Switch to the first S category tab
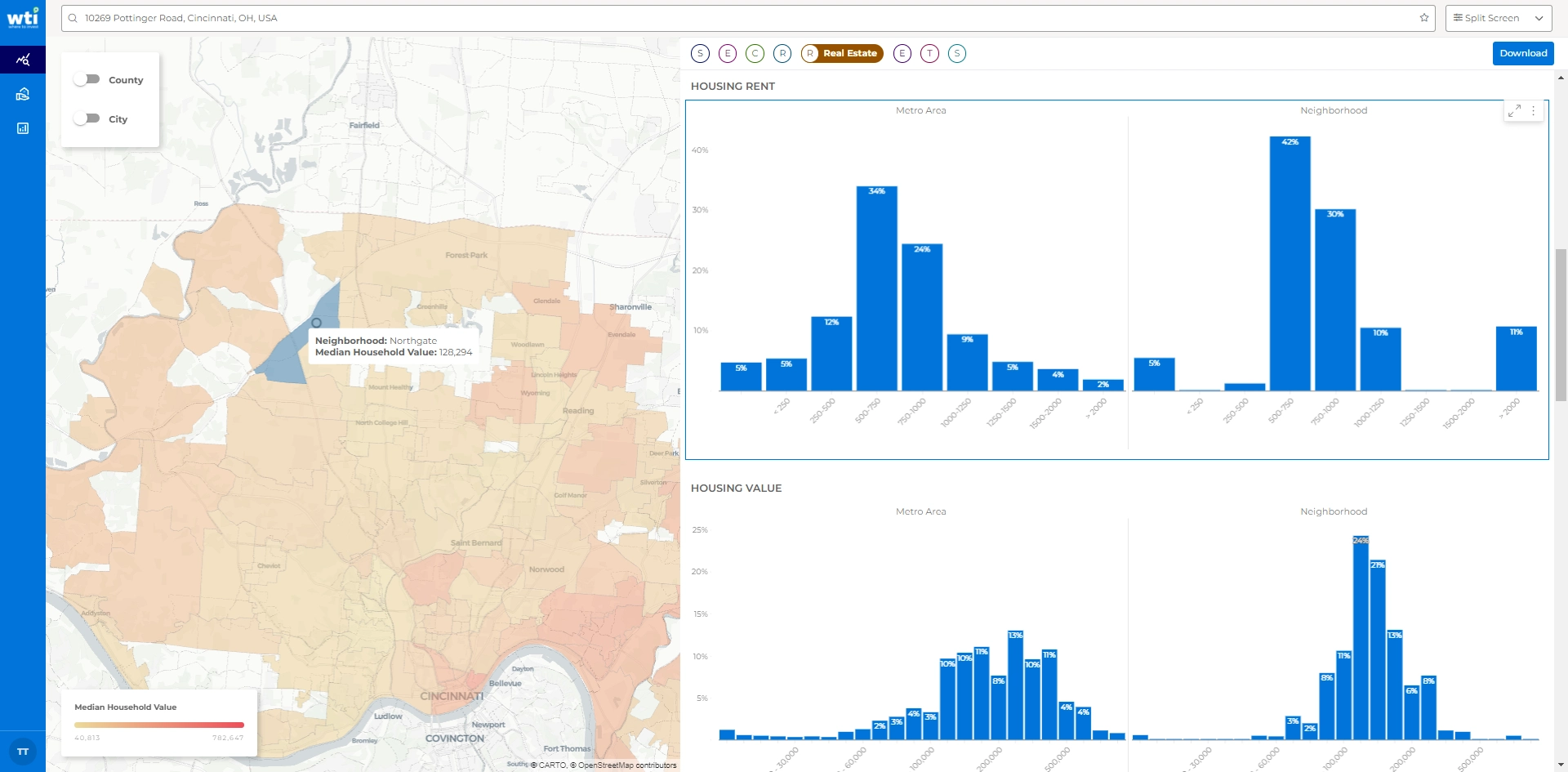 (x=700, y=53)
